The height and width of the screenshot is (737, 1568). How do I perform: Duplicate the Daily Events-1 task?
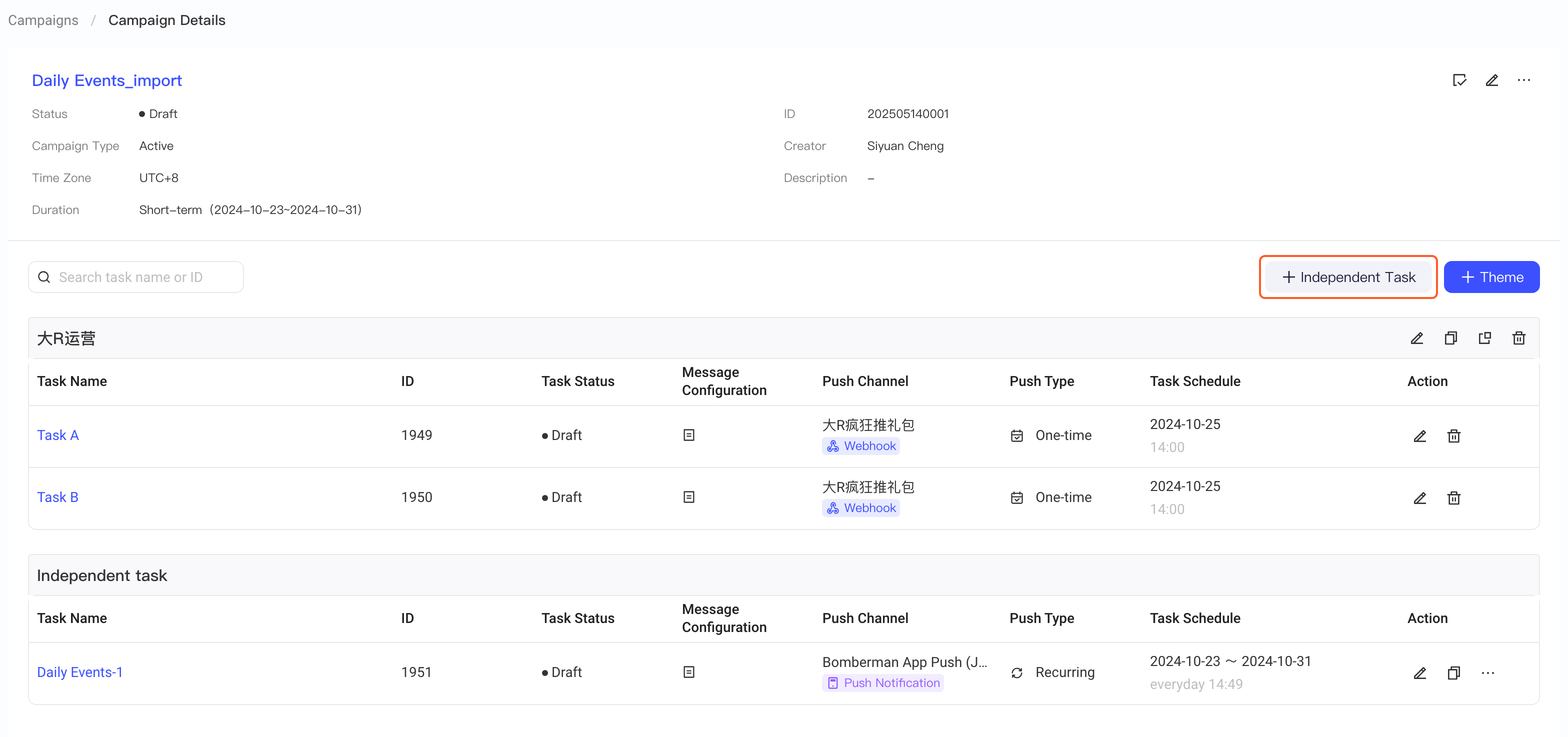pyautogui.click(x=1453, y=672)
